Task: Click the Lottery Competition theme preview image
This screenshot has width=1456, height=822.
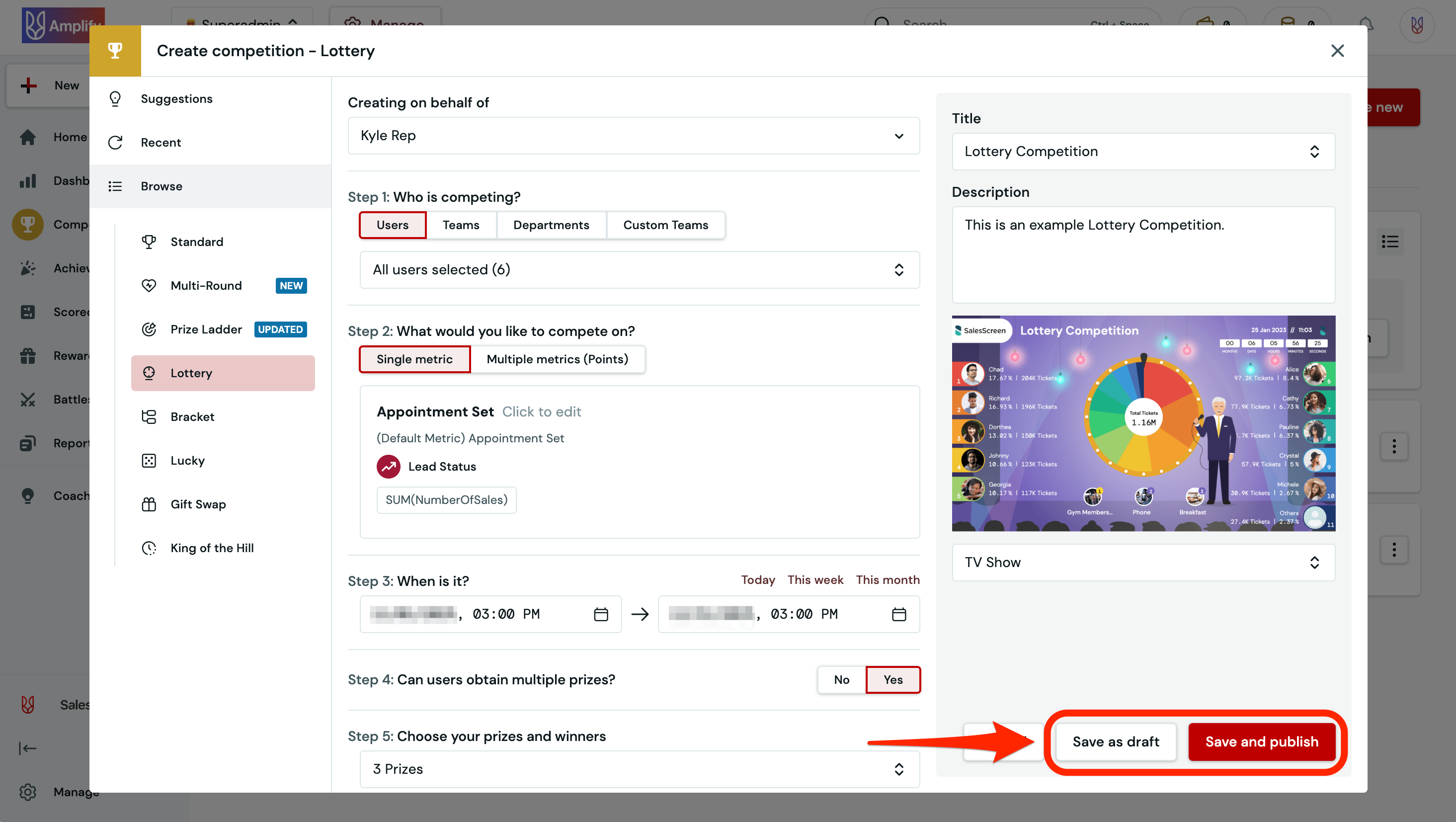Action: point(1143,423)
